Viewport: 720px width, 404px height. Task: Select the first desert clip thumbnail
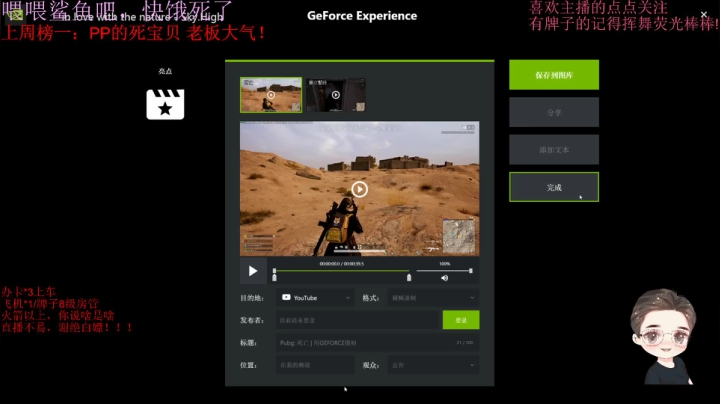tap(271, 95)
